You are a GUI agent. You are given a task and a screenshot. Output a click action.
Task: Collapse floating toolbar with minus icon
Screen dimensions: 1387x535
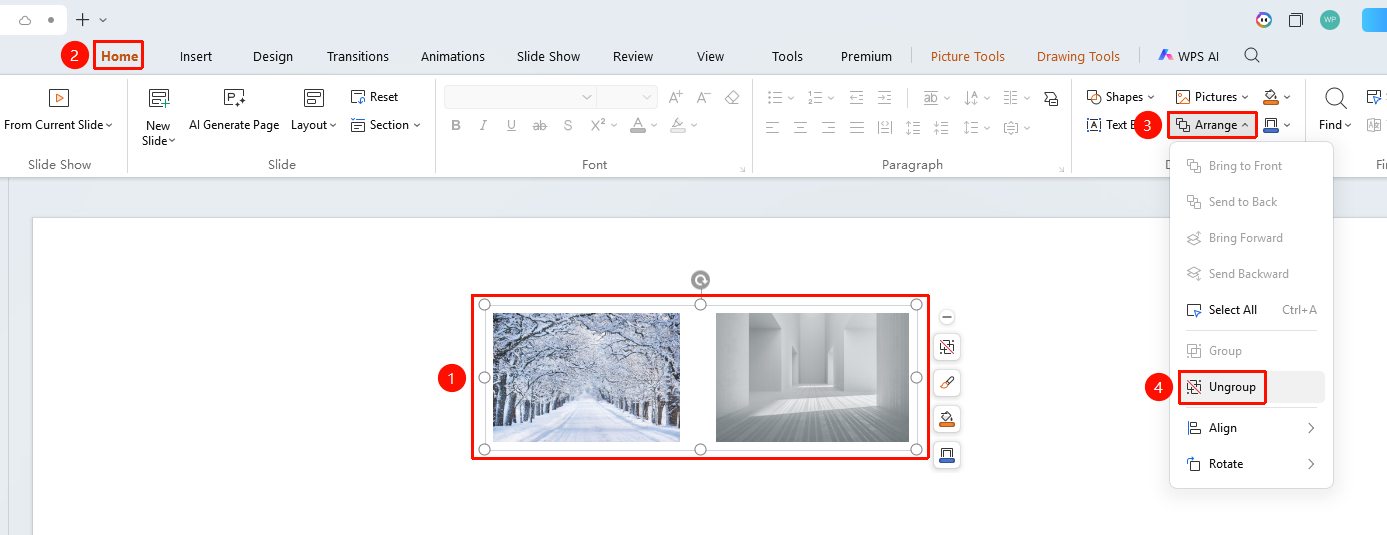pos(947,317)
